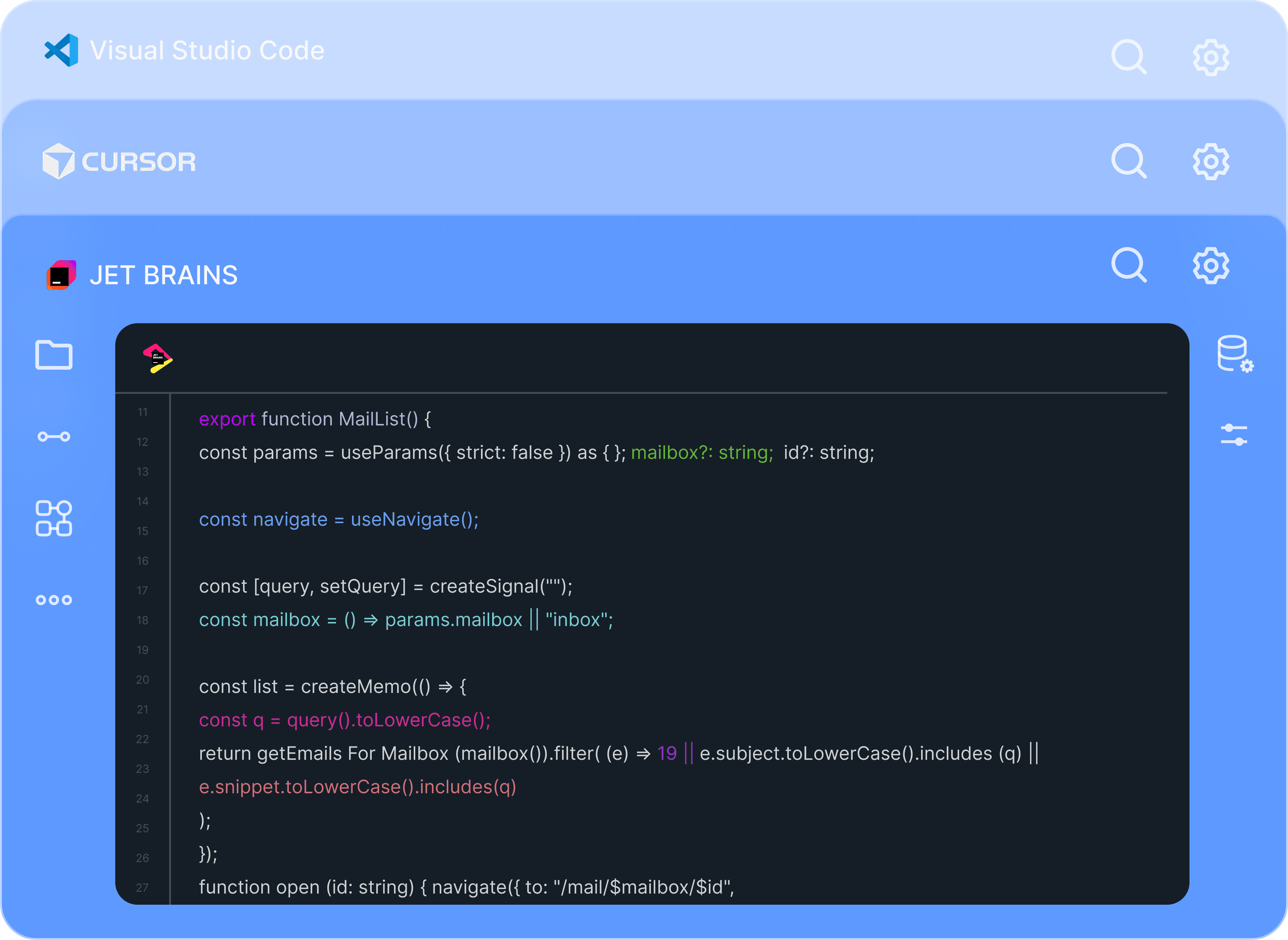The image size is (1288, 940).
Task: Open settings gear in the Cursor panel
Action: pyautogui.click(x=1211, y=162)
